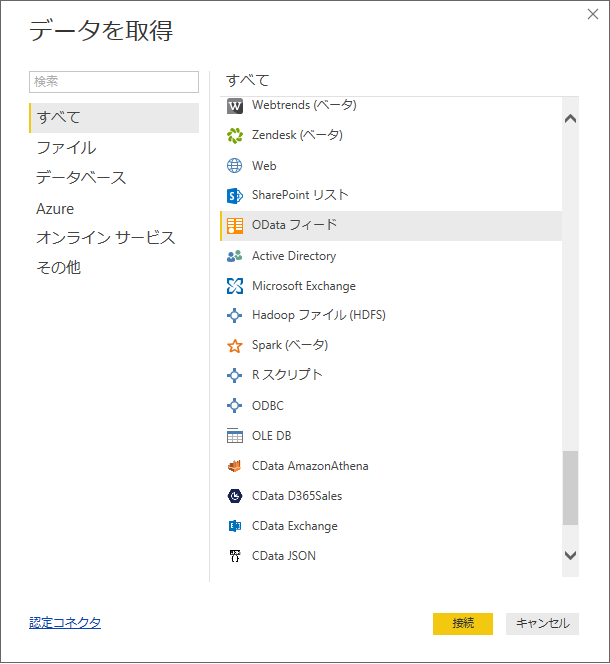Select the データベース category
610x664 pixels.
click(114, 177)
